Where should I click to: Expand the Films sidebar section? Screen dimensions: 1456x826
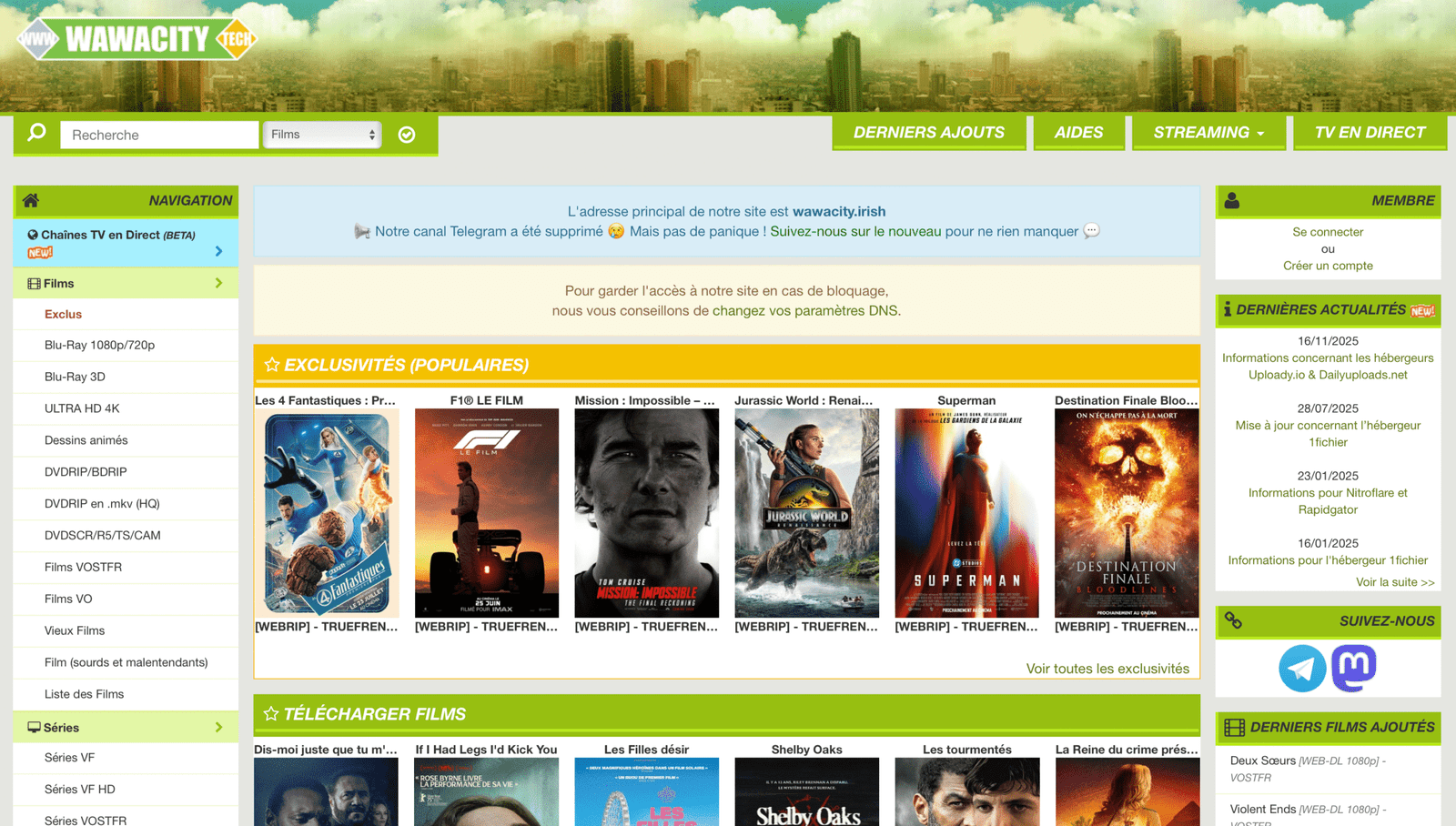(218, 284)
